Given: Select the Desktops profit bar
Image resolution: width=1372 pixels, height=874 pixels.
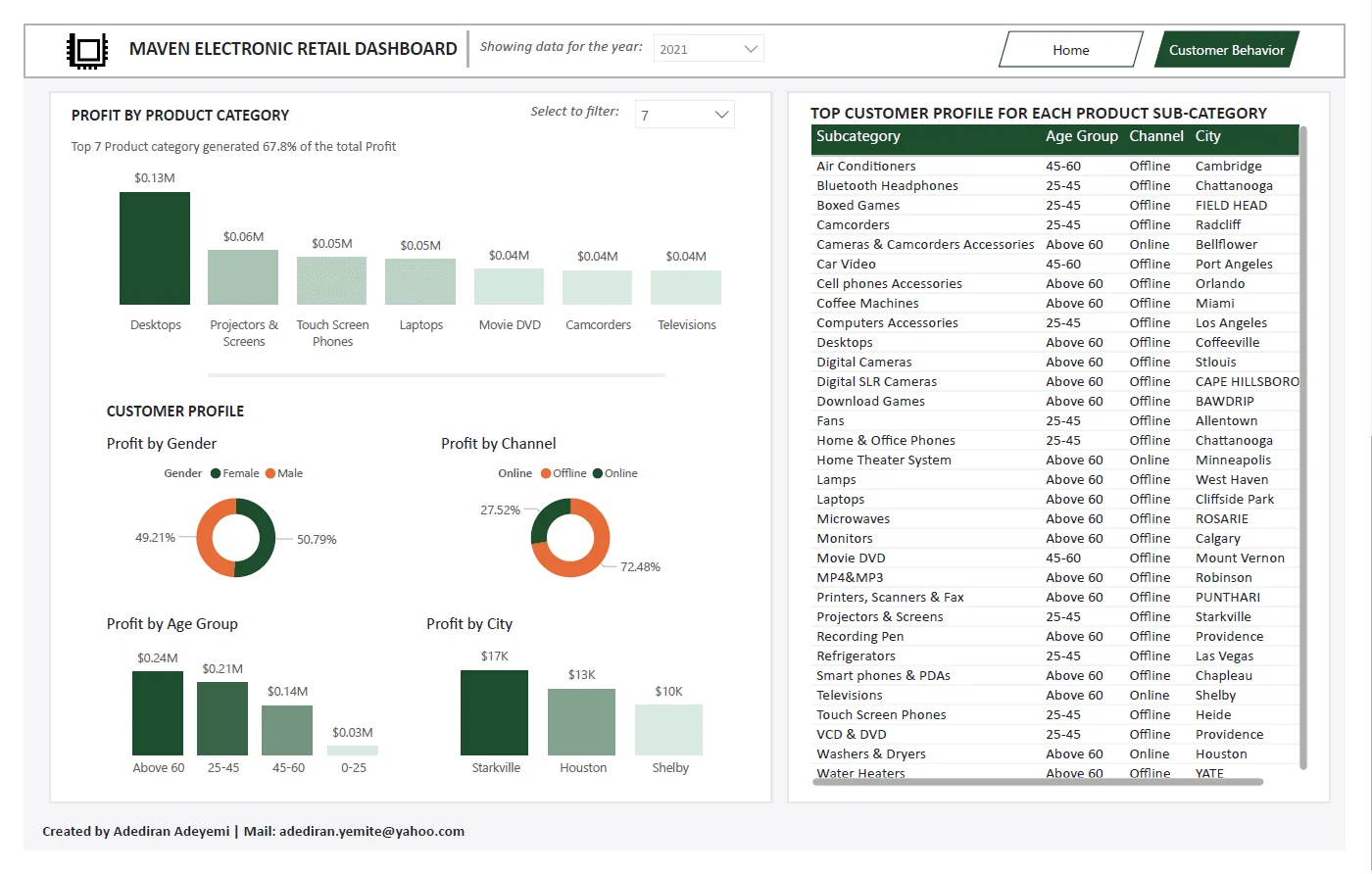Looking at the screenshot, I should point(155,248).
